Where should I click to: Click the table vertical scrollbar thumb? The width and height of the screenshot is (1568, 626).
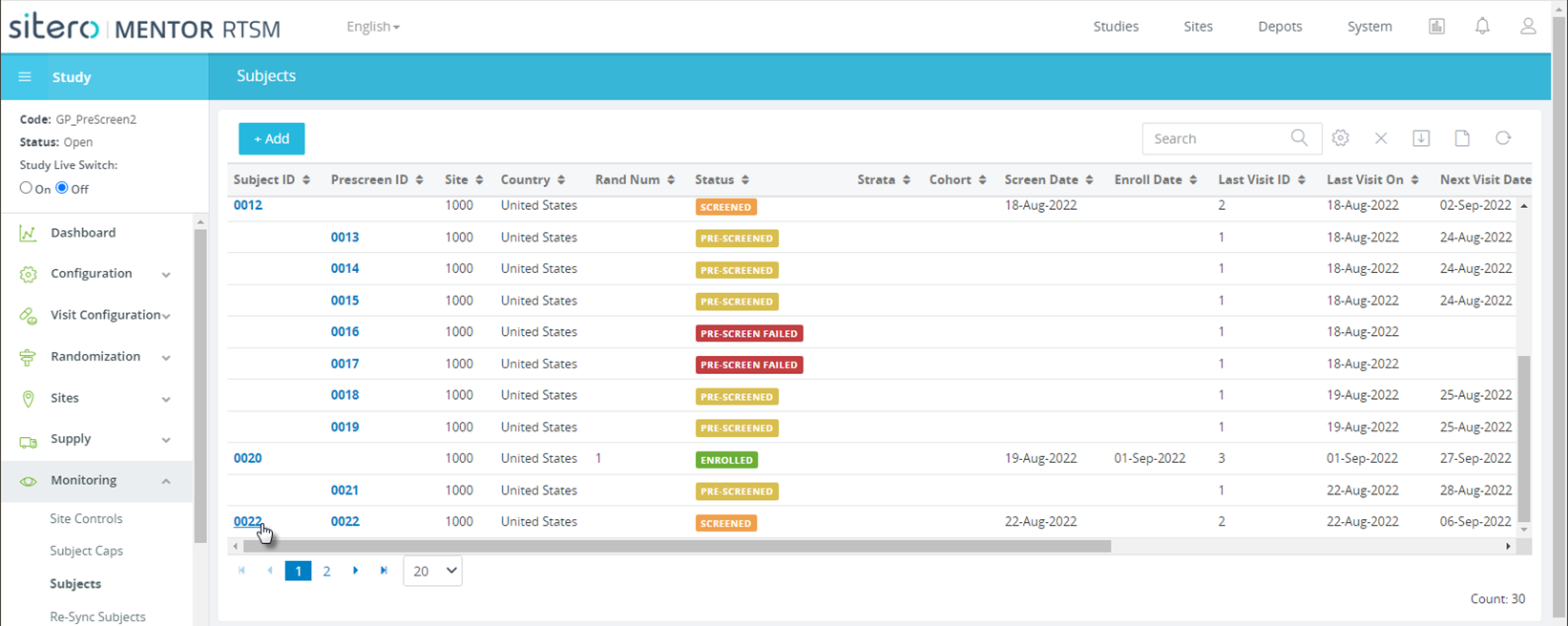tap(1524, 438)
